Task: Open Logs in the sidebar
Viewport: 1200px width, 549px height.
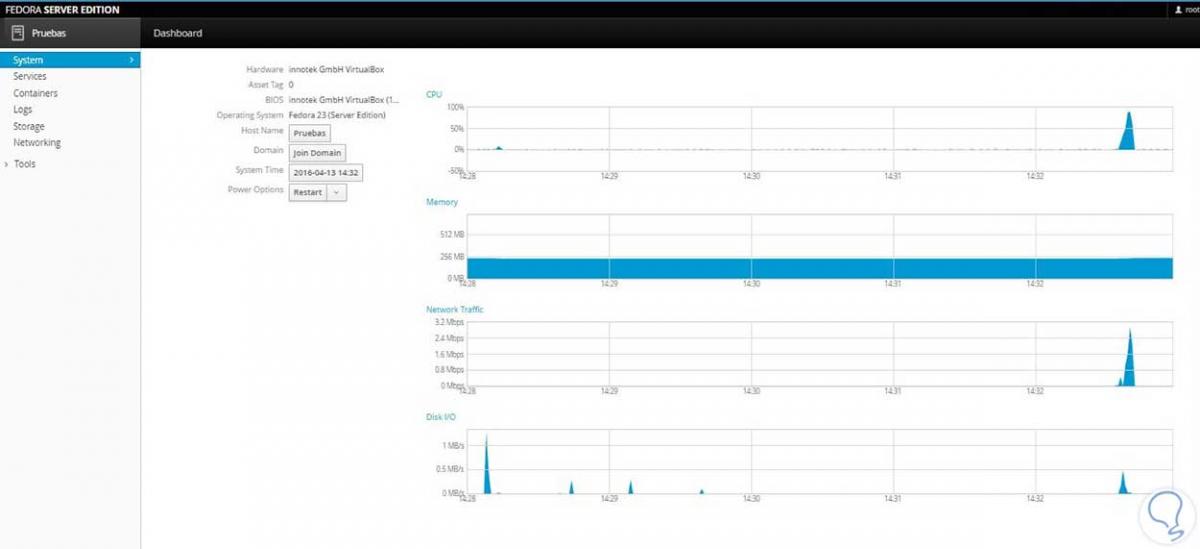Action: [x=22, y=110]
